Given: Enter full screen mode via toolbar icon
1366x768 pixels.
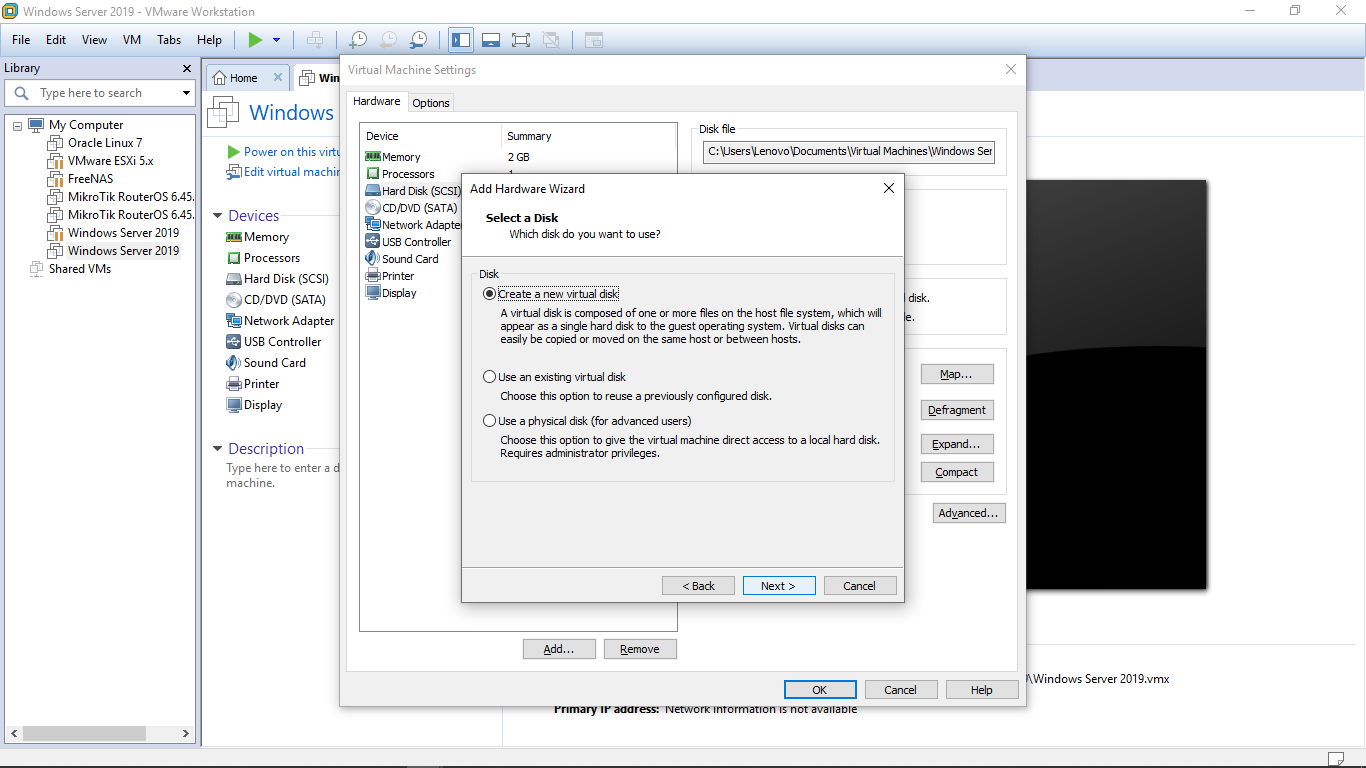Looking at the screenshot, I should (521, 40).
